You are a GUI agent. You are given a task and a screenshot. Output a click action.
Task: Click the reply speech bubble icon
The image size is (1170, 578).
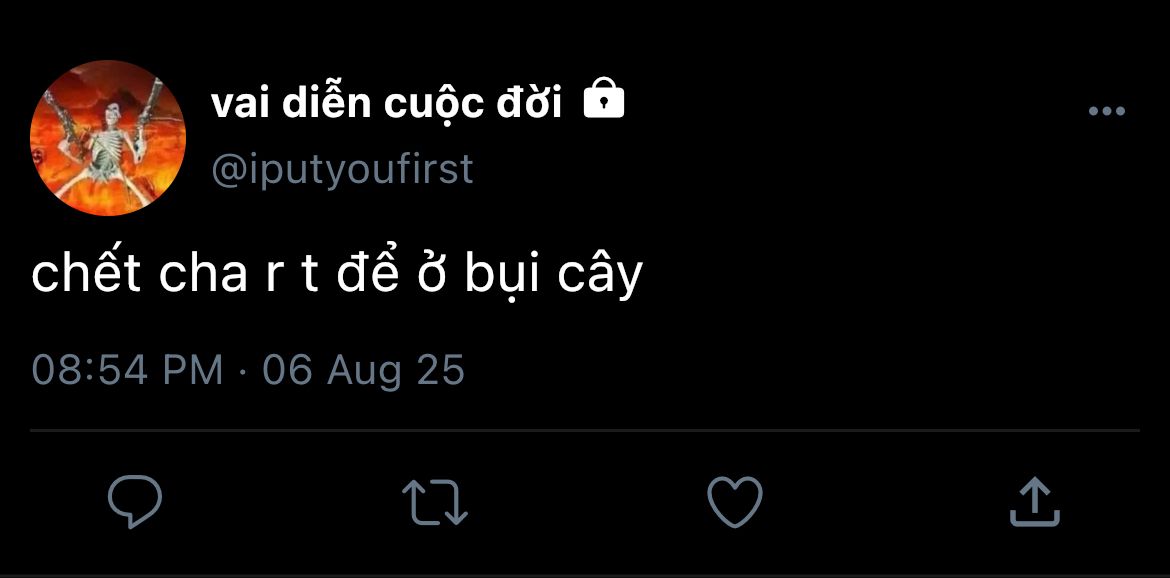coord(134,501)
